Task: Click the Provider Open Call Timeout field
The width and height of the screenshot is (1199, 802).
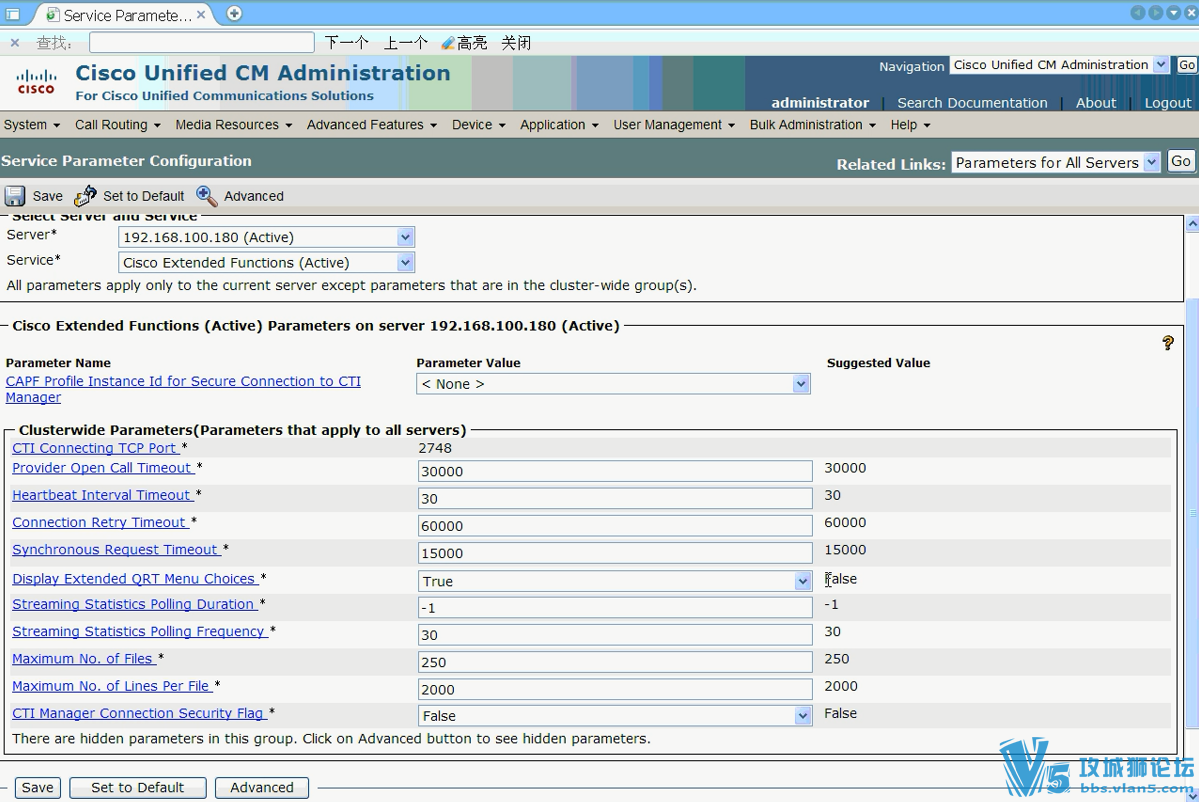Action: click(x=615, y=471)
